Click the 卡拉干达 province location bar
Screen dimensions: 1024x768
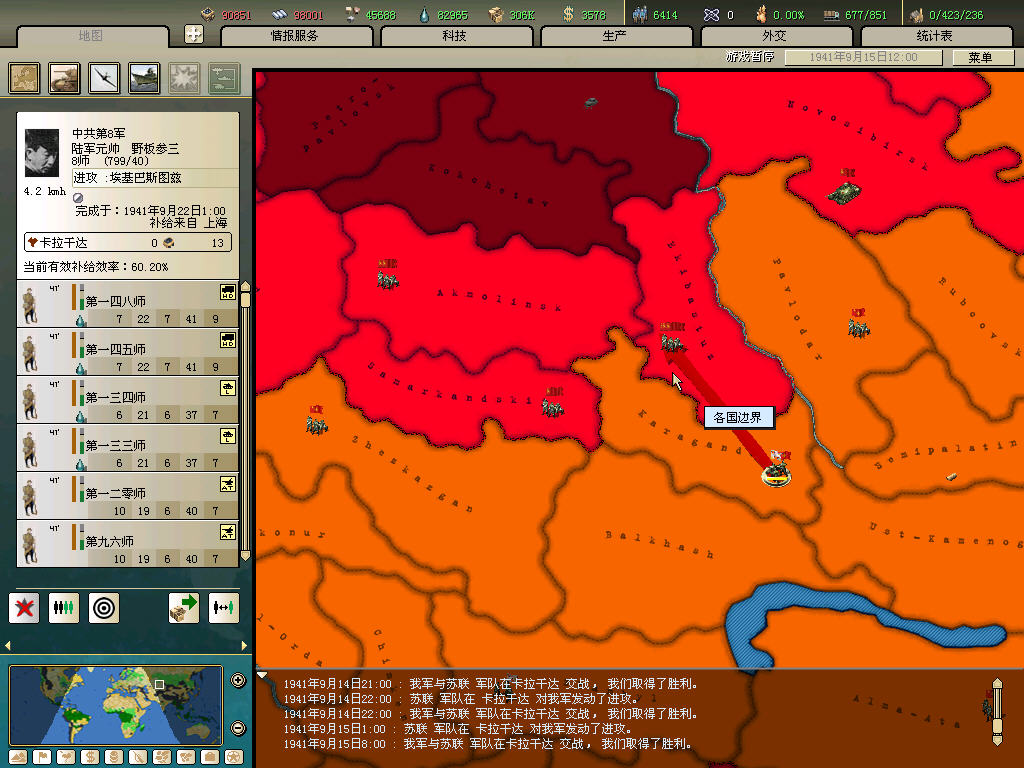point(128,243)
